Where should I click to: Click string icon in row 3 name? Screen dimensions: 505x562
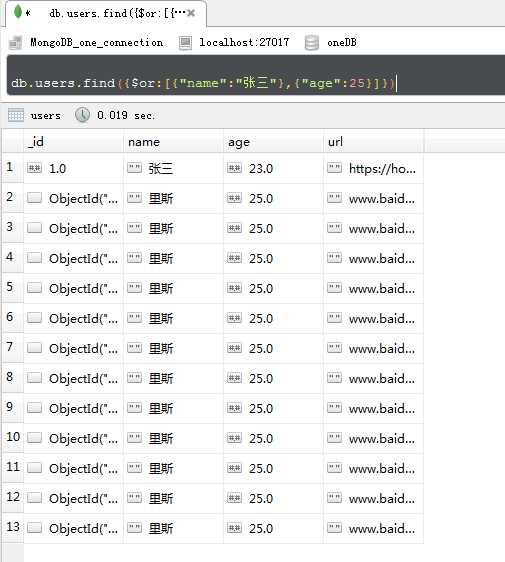point(134,228)
